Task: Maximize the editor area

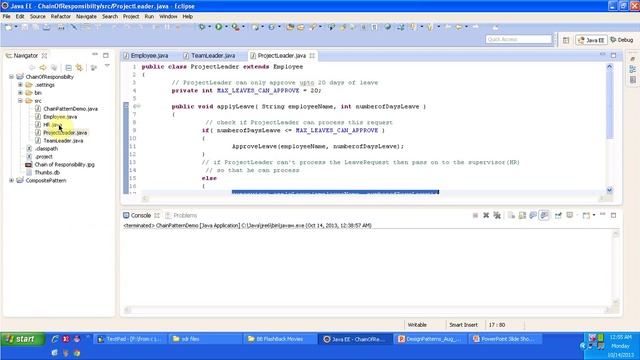Action: click(x=613, y=55)
